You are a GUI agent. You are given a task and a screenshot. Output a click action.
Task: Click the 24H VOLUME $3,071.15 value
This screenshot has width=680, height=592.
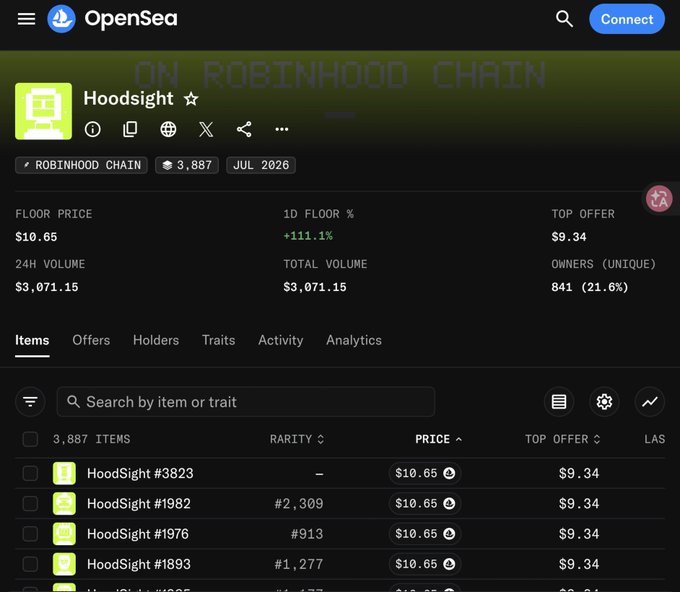click(x=47, y=287)
